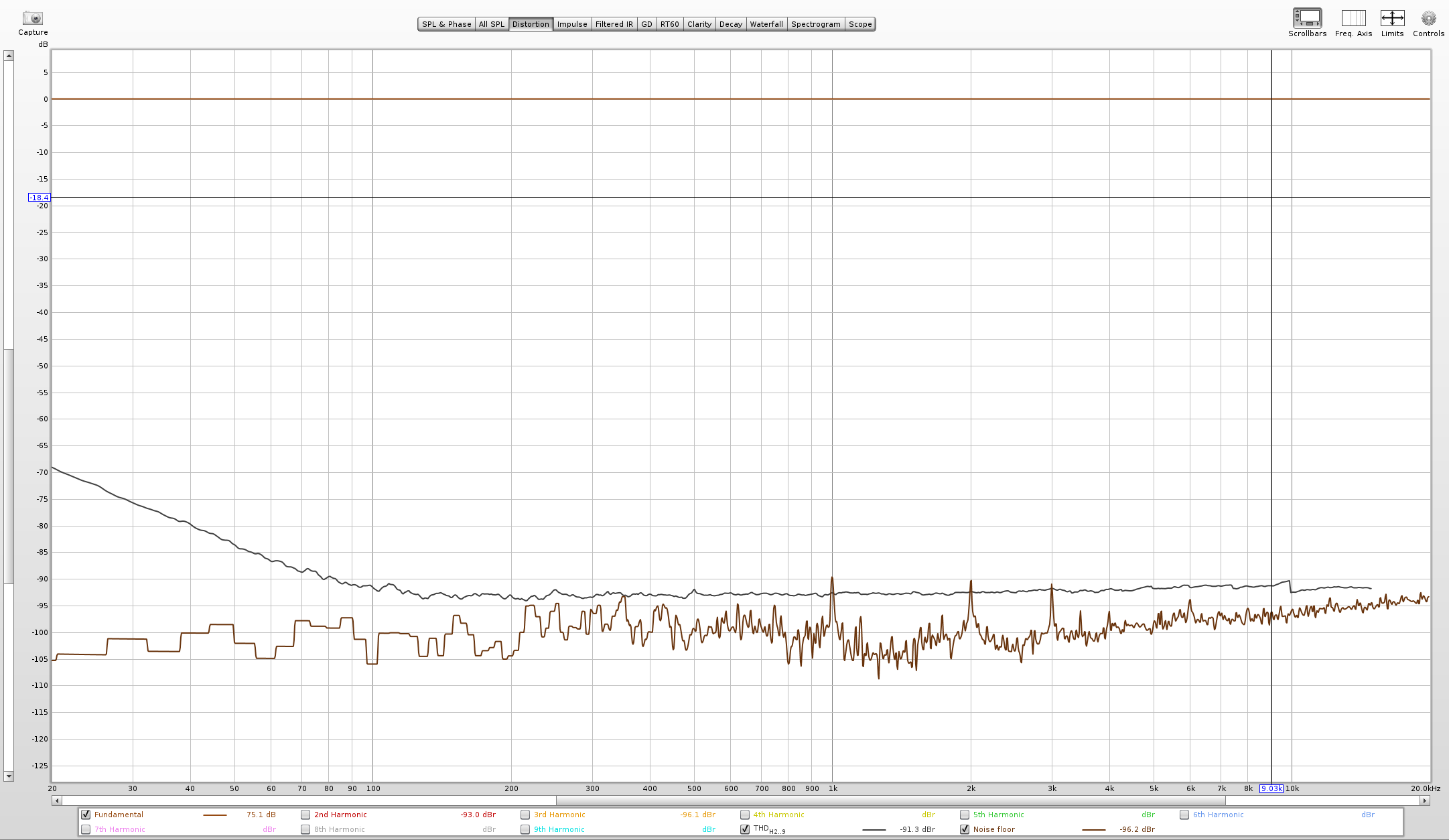Enable the 2nd Harmonic checkbox
Screen dimensions: 1449x840
click(x=305, y=815)
